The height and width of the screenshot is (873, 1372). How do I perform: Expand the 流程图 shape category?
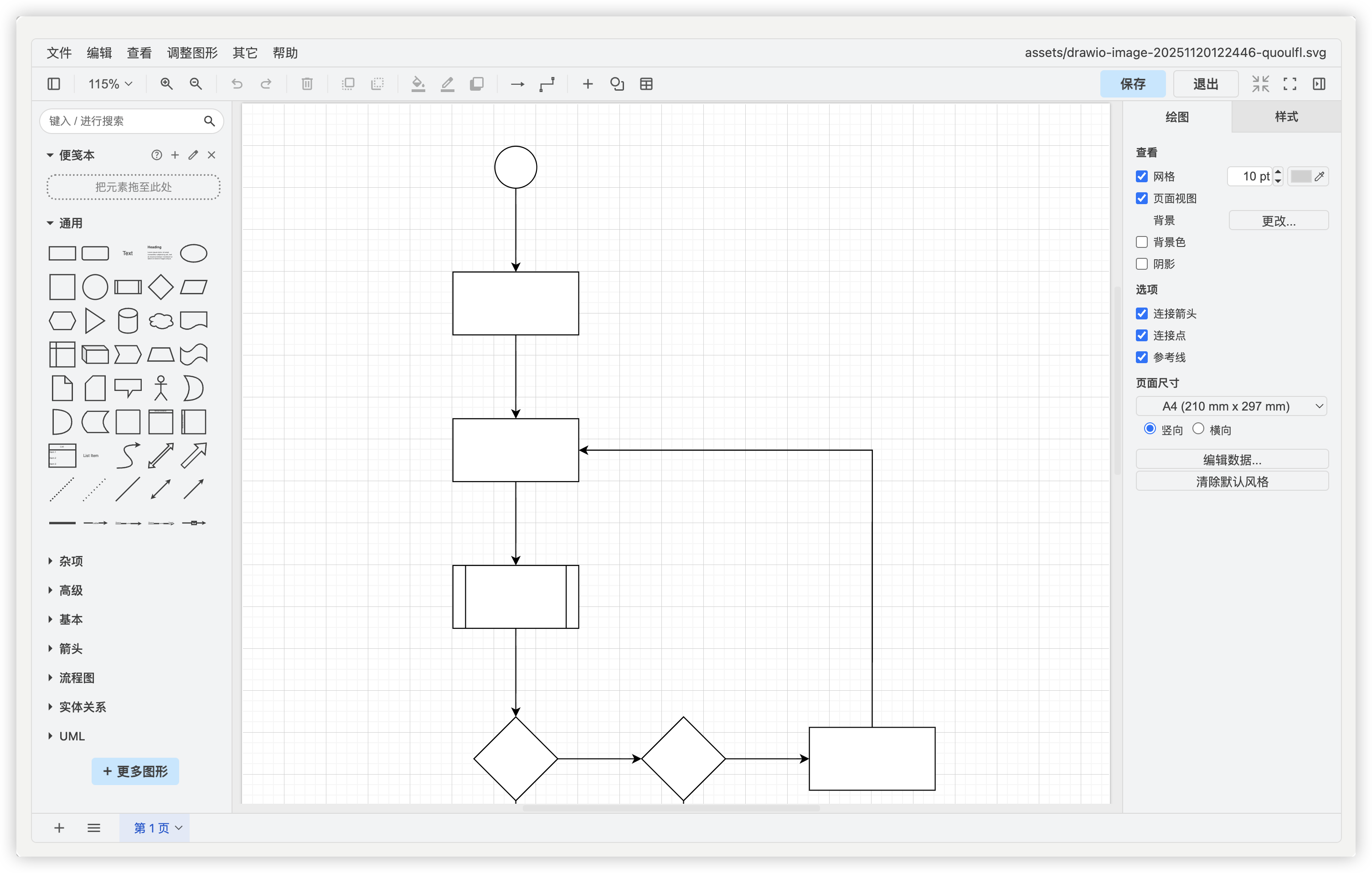pyautogui.click(x=77, y=678)
